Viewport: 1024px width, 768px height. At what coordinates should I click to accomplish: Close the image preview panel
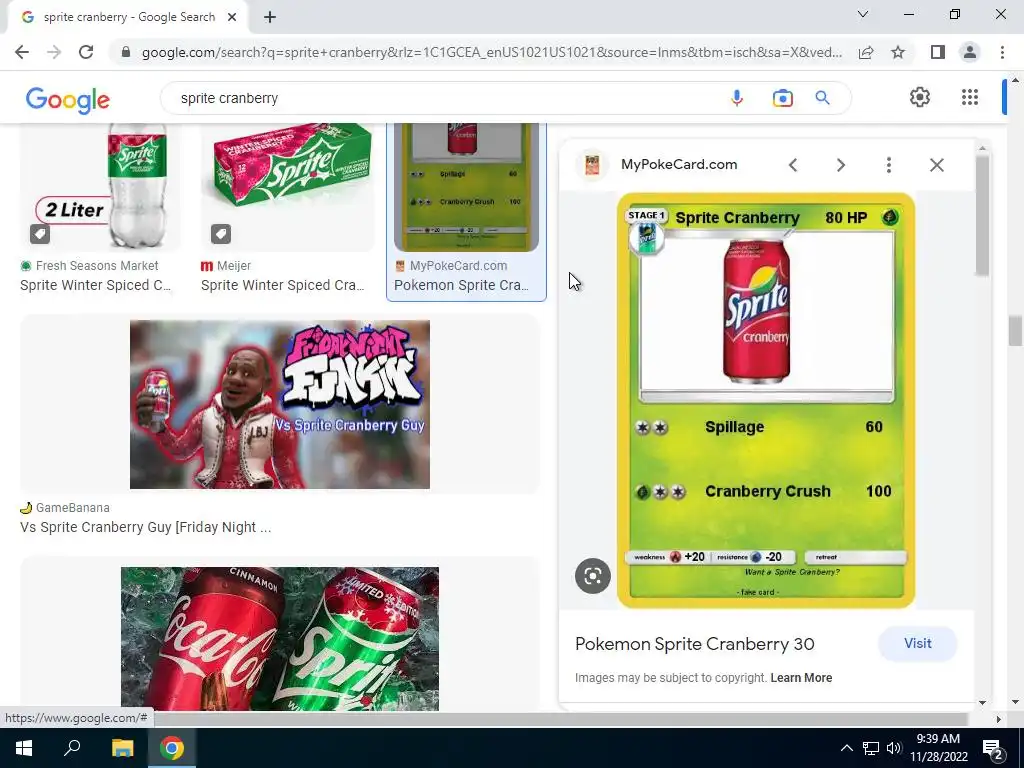936,165
